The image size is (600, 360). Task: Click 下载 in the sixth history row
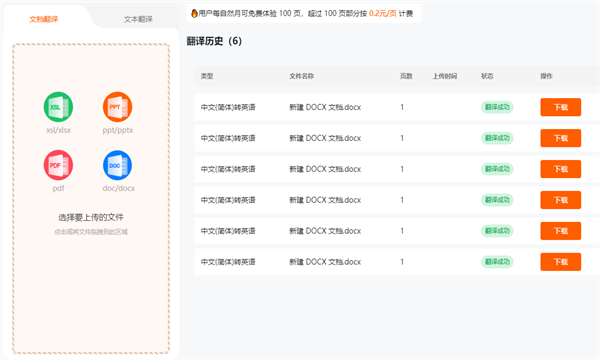[561, 262]
